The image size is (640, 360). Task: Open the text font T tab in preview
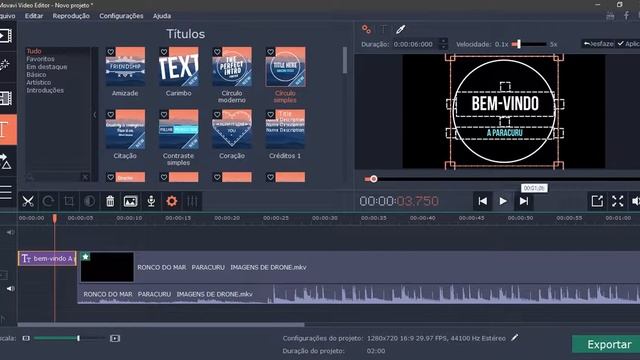384,29
